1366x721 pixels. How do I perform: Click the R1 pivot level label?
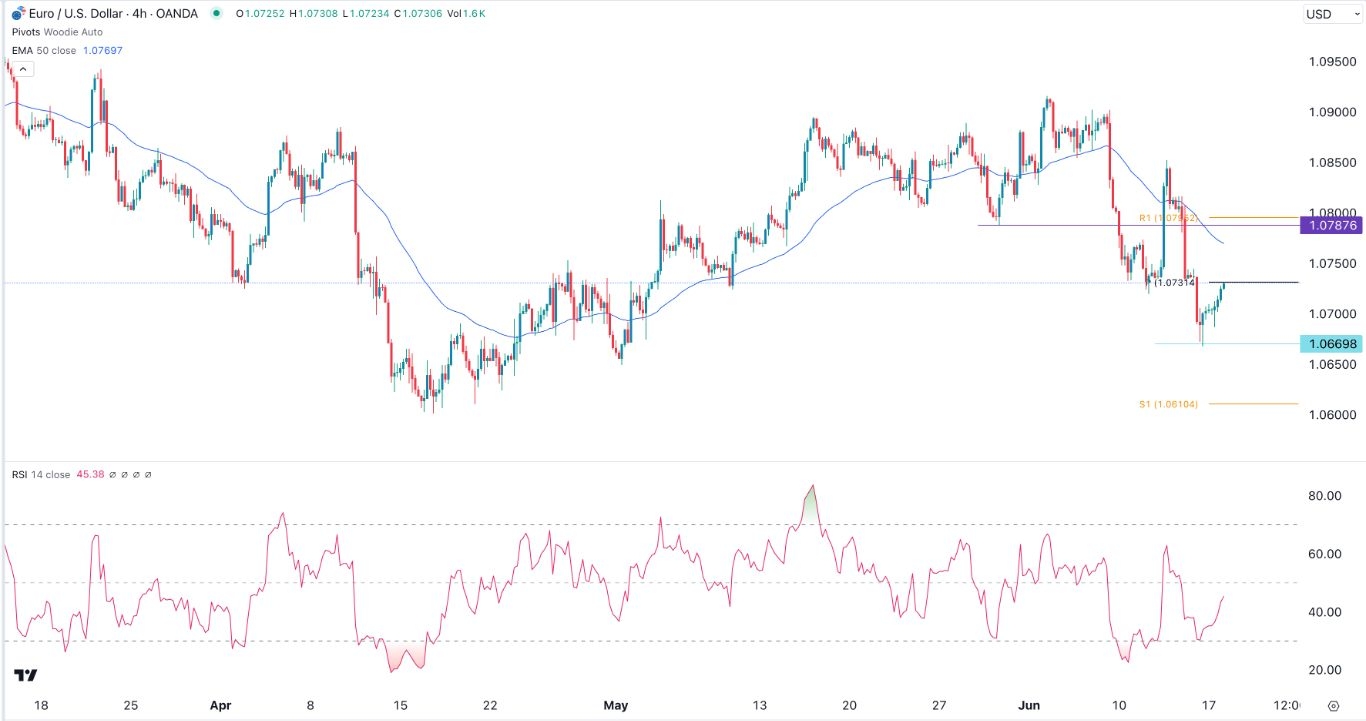click(x=1167, y=217)
